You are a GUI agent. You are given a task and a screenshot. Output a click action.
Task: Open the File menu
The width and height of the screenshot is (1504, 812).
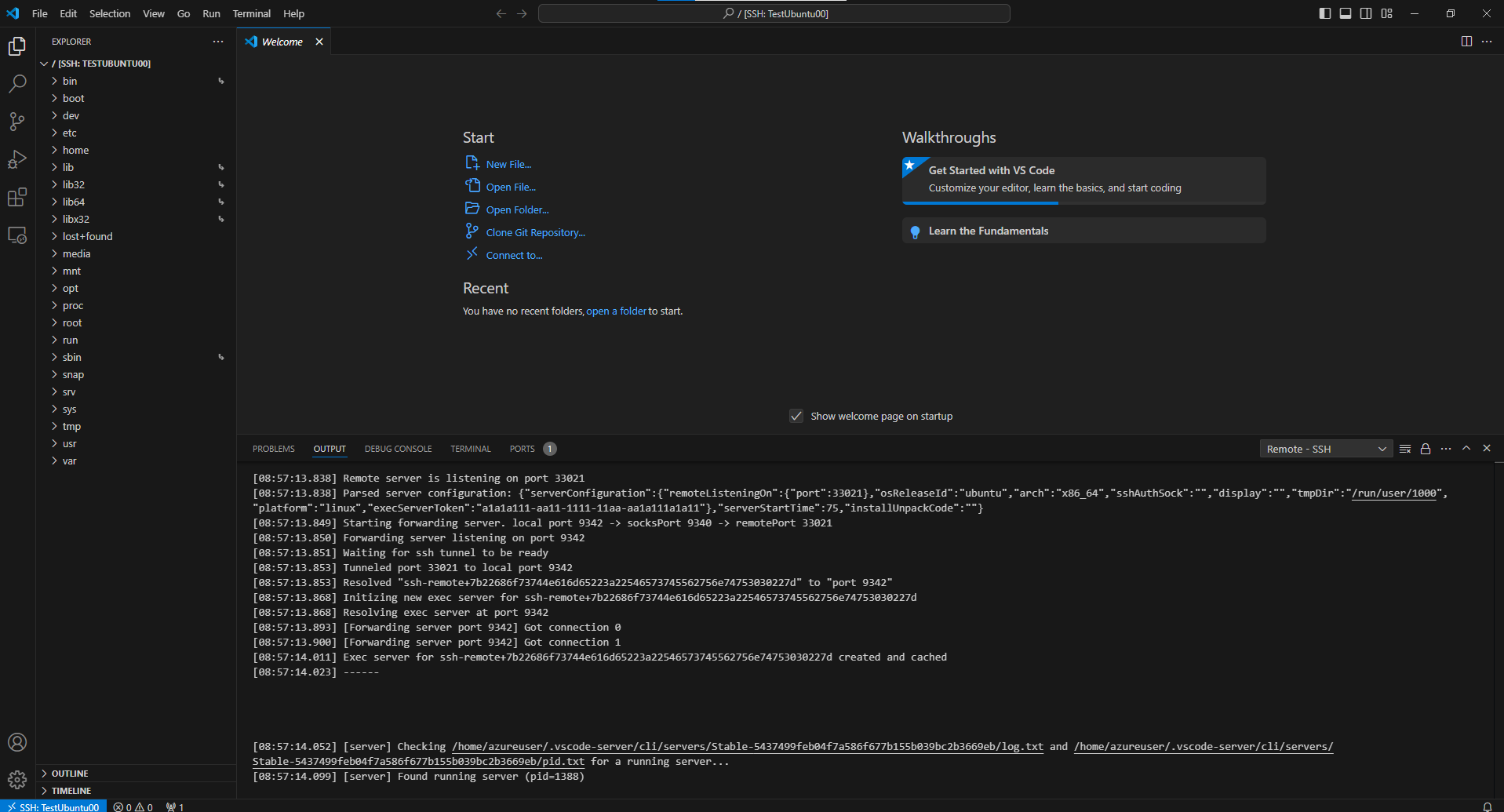click(40, 13)
